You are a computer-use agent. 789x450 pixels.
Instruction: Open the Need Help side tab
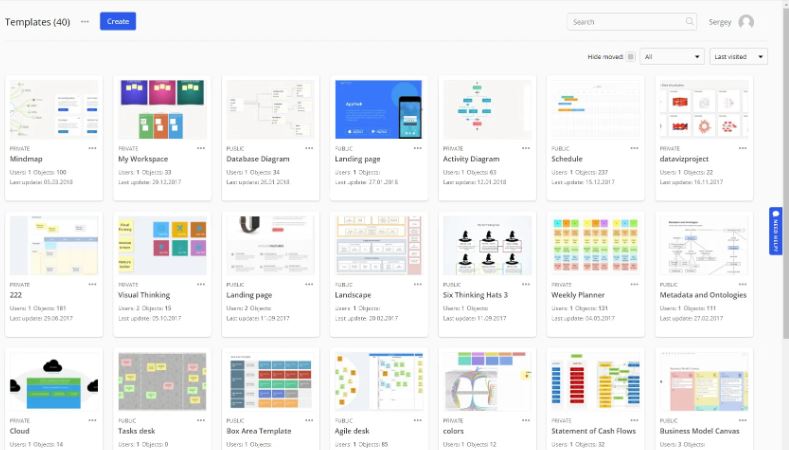pos(775,231)
